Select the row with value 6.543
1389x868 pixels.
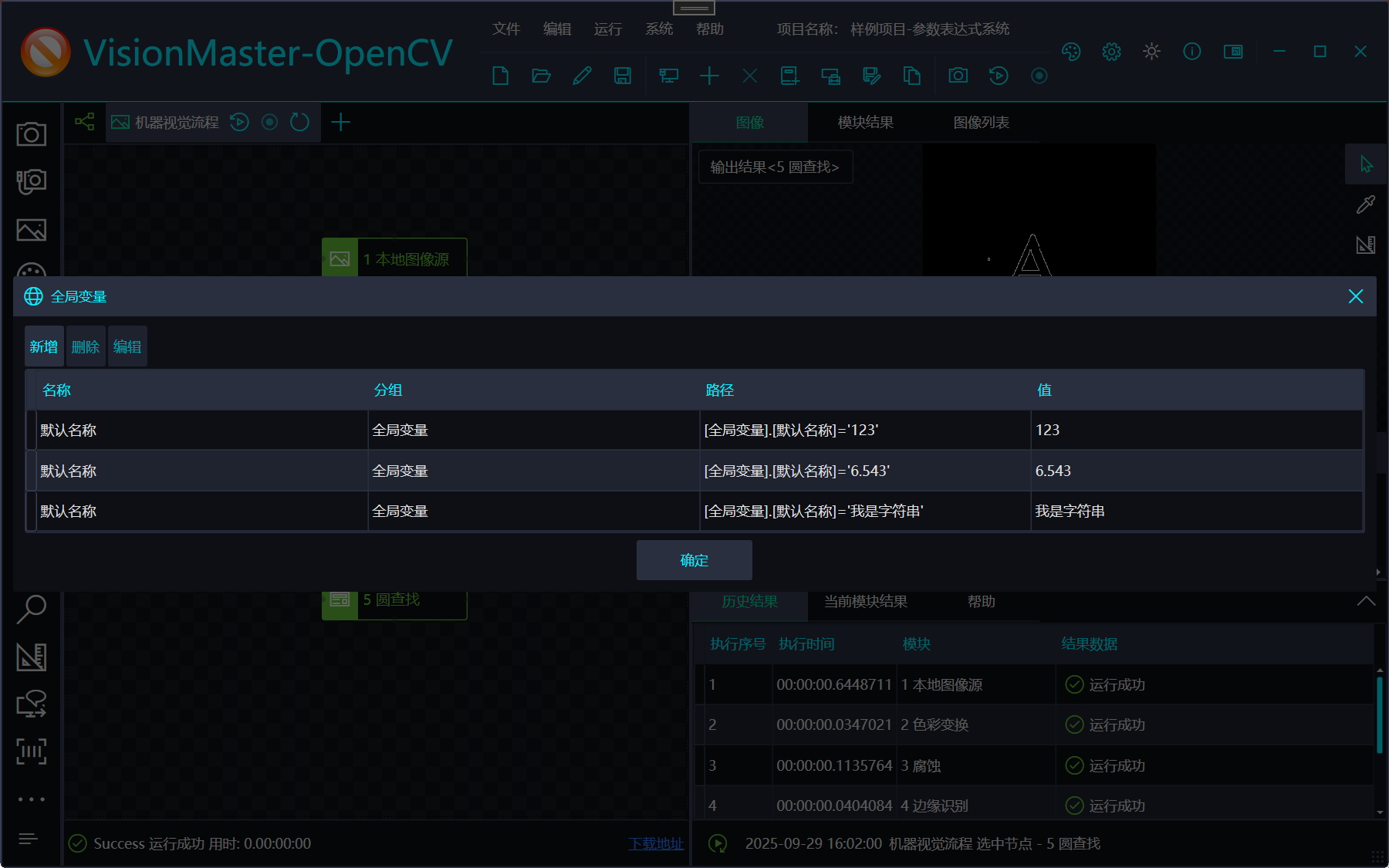point(694,471)
